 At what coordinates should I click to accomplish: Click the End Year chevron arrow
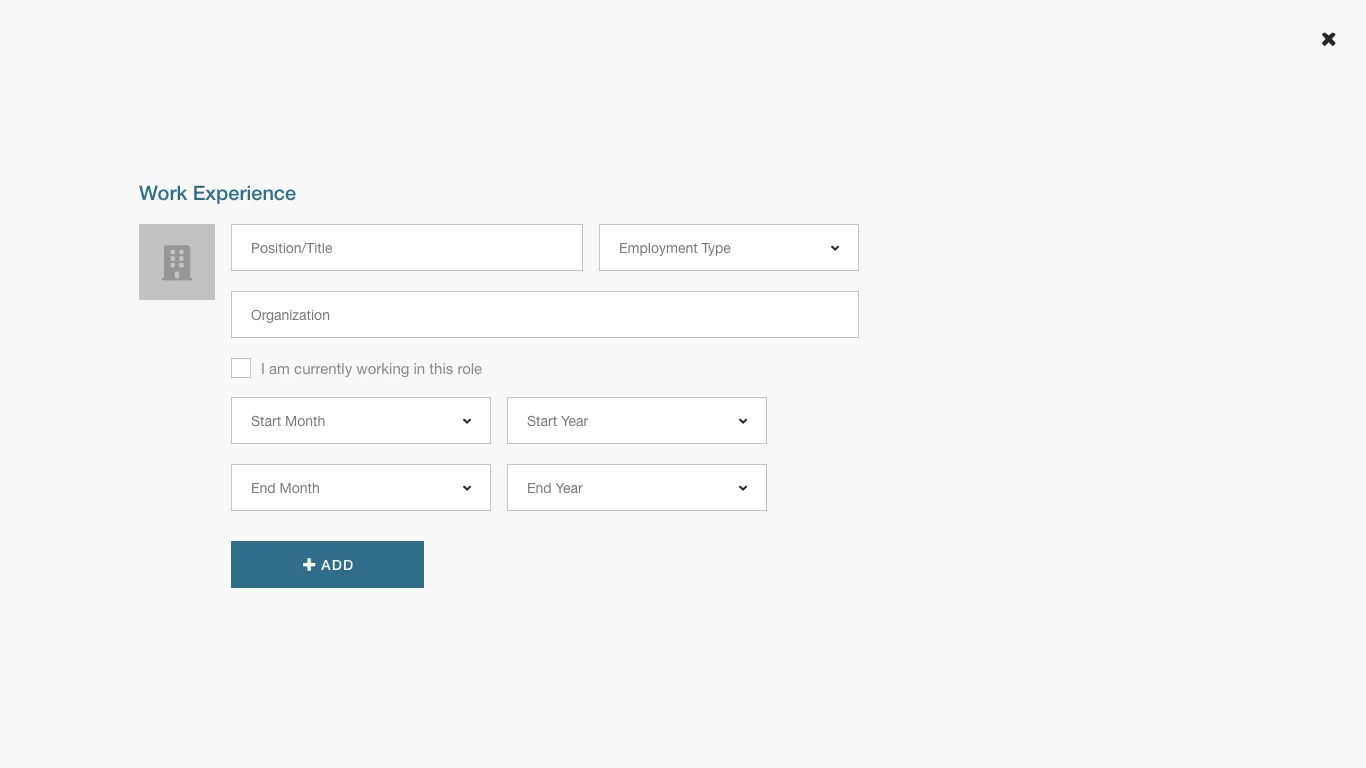coord(743,488)
